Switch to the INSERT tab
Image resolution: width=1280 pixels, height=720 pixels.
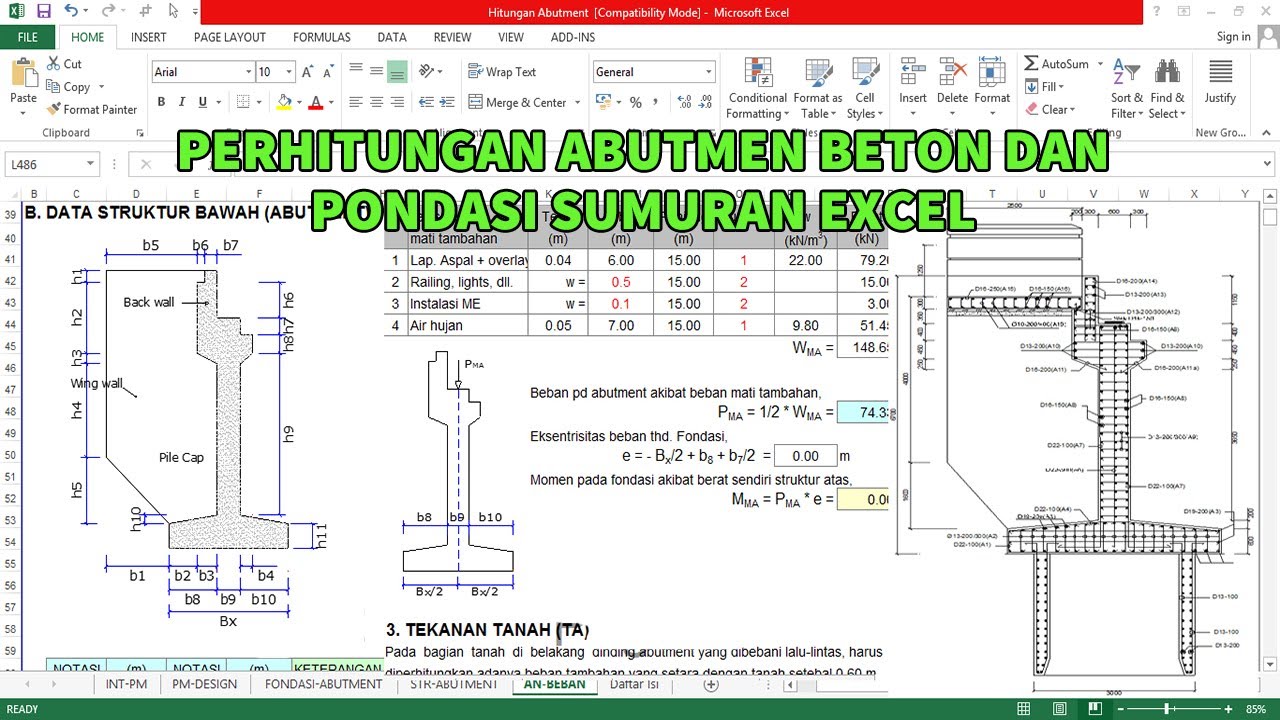149,37
